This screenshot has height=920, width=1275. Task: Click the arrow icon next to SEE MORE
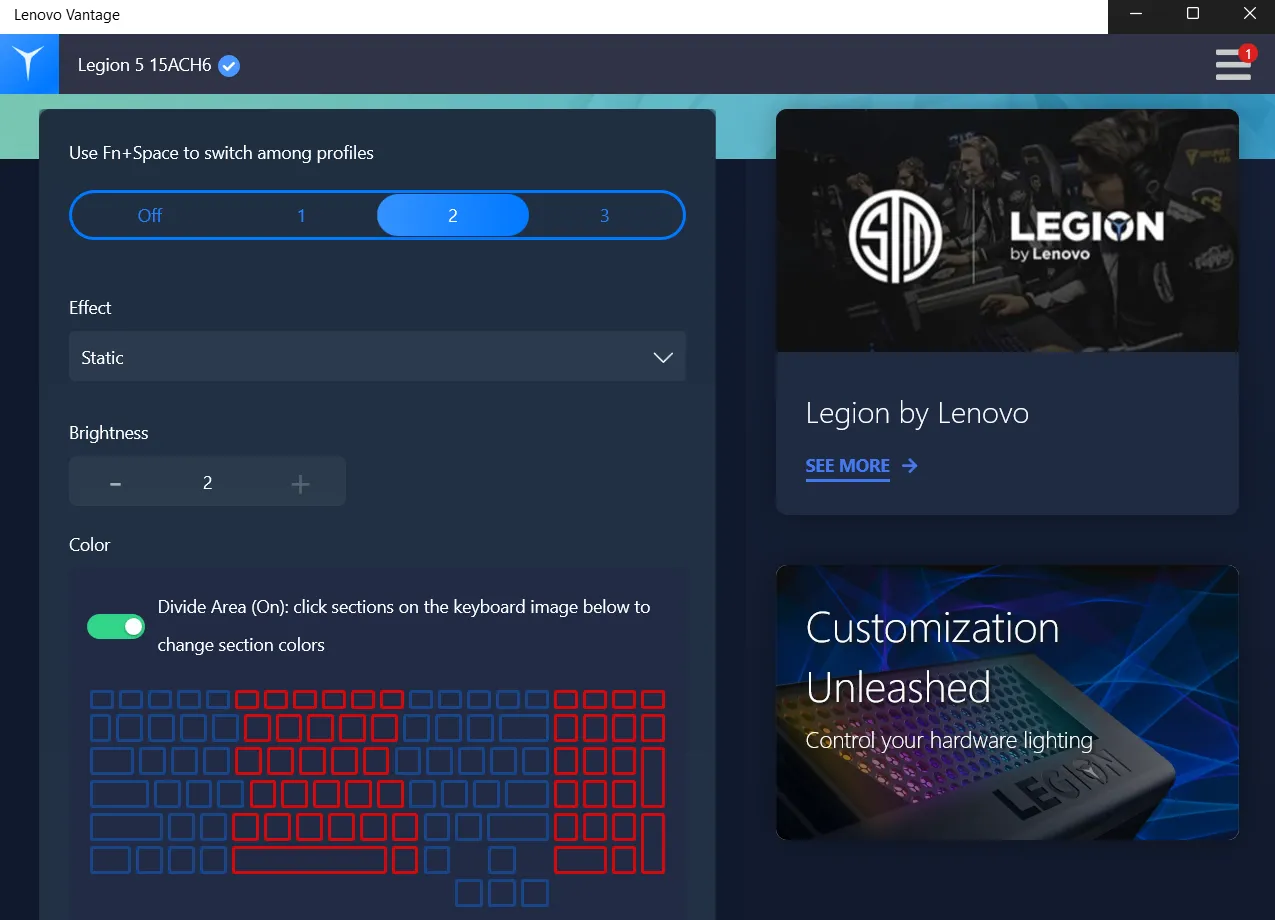[x=909, y=465]
